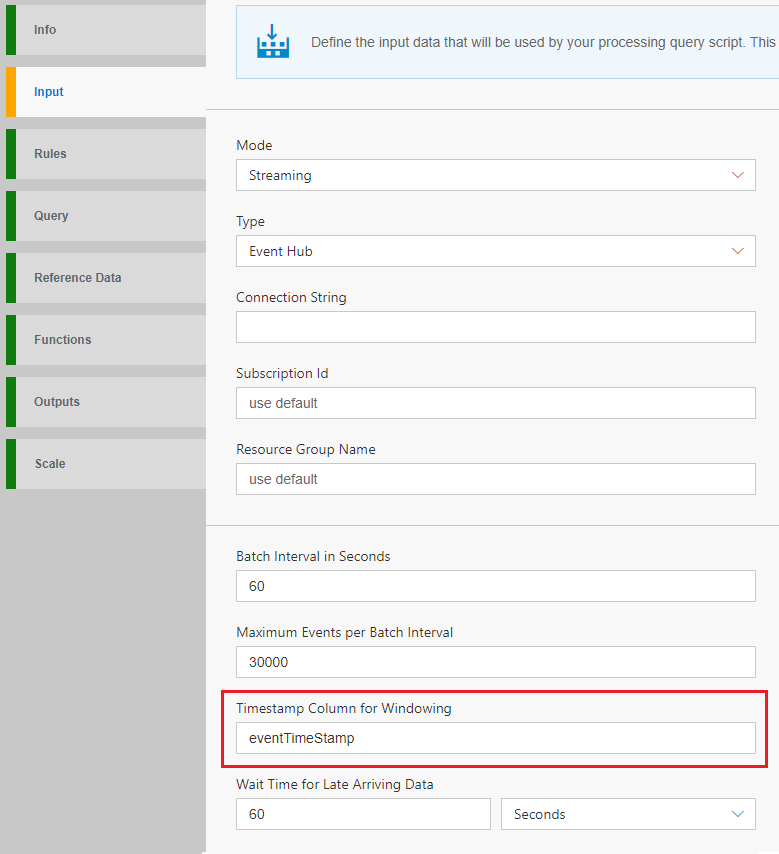Viewport: 779px width, 854px height.
Task: Go to the Query tab
Action: pos(105,216)
